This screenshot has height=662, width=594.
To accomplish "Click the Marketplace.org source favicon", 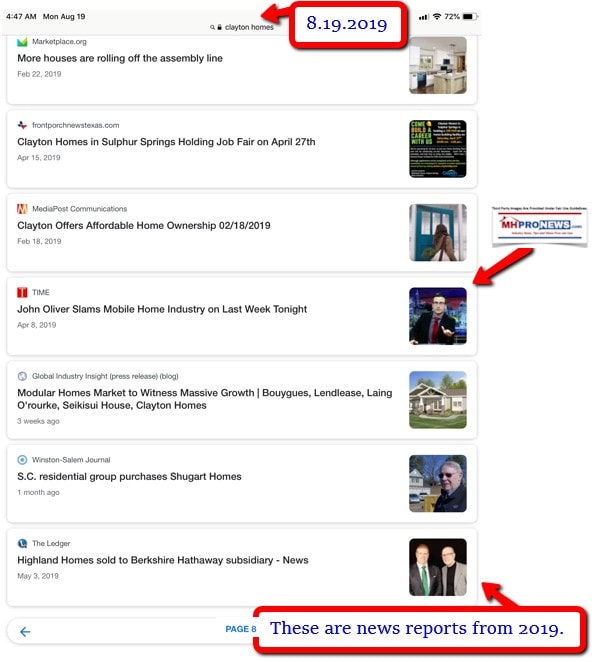I will 22,42.
